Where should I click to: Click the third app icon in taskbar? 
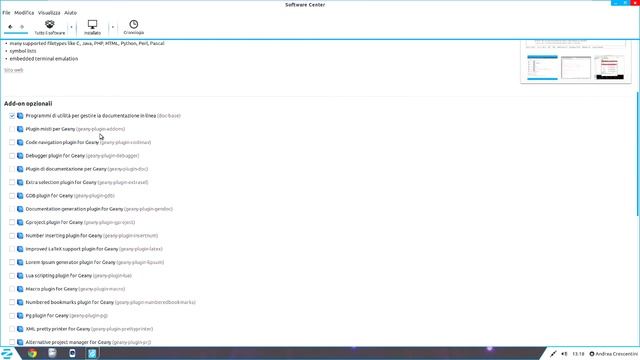tap(72, 353)
